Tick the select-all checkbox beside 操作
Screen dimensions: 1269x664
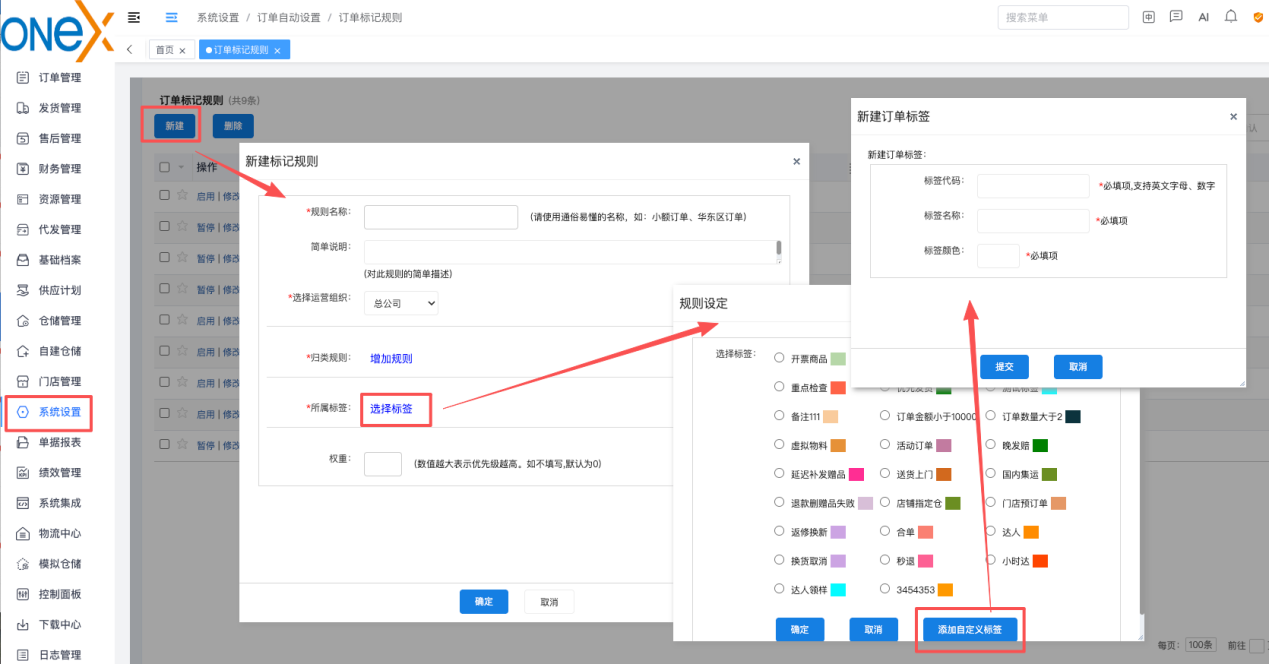(165, 168)
